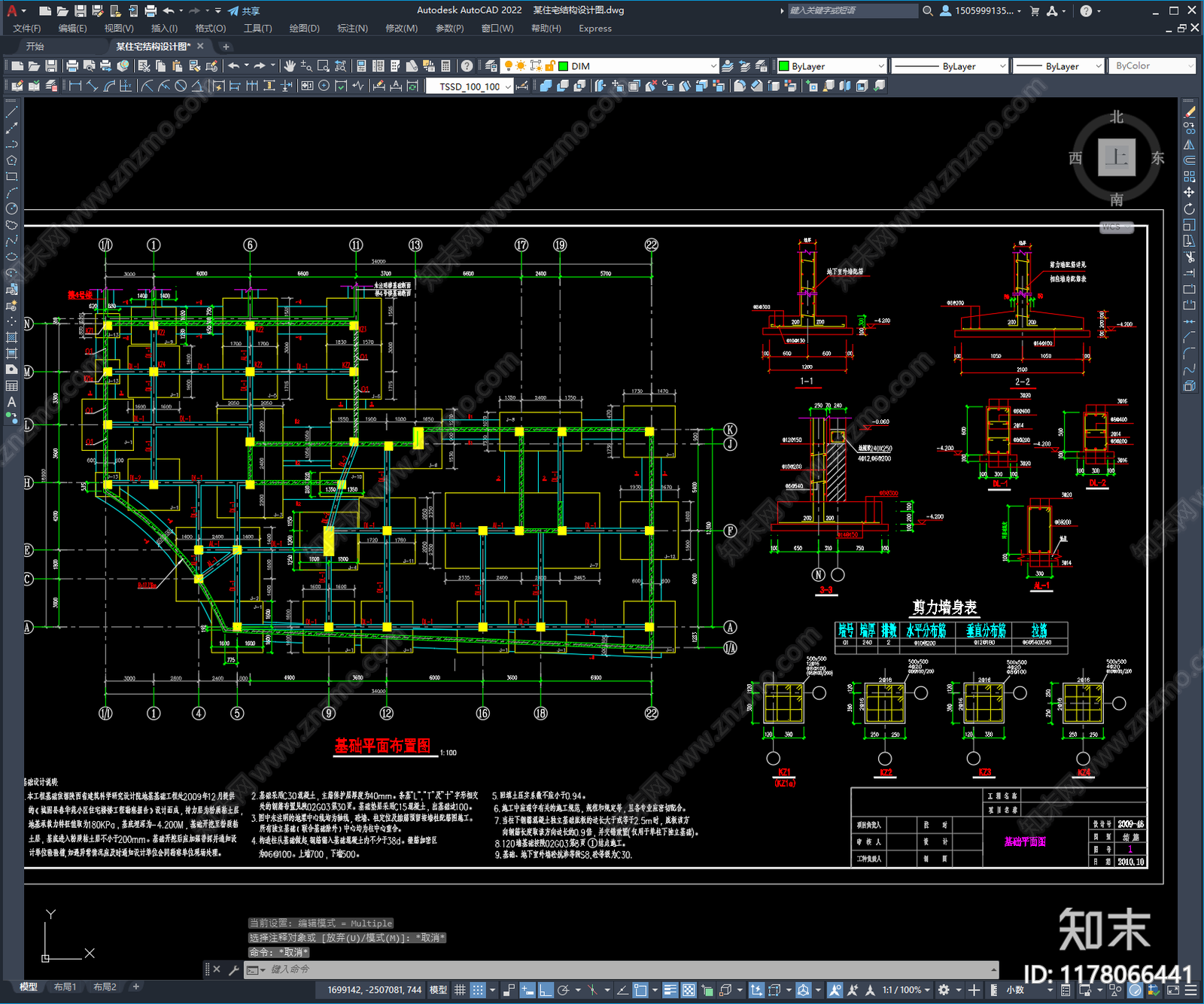Click the account 1505999135... sign-in button

click(x=981, y=11)
